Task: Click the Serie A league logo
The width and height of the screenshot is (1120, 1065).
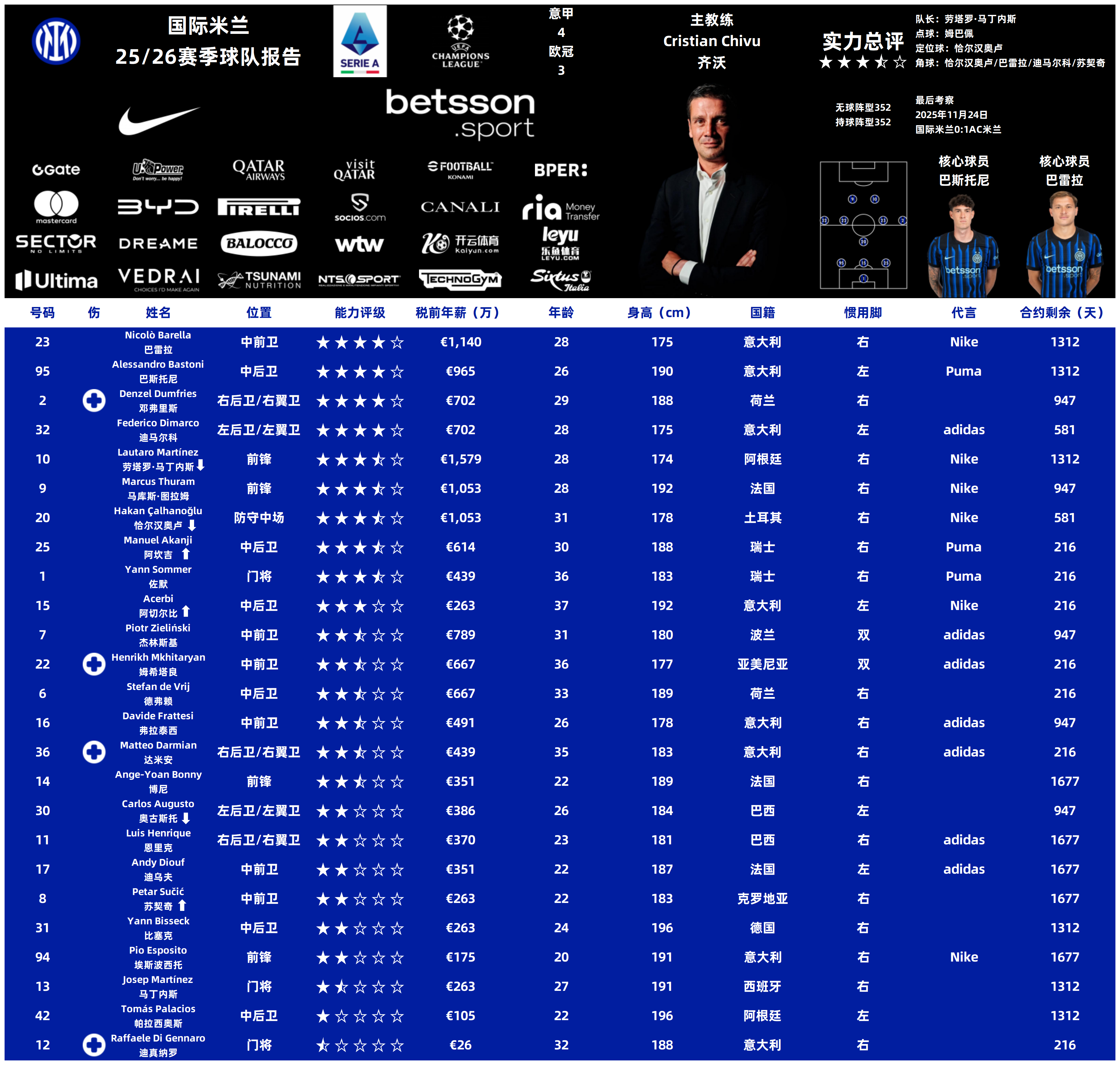Action: click(359, 42)
